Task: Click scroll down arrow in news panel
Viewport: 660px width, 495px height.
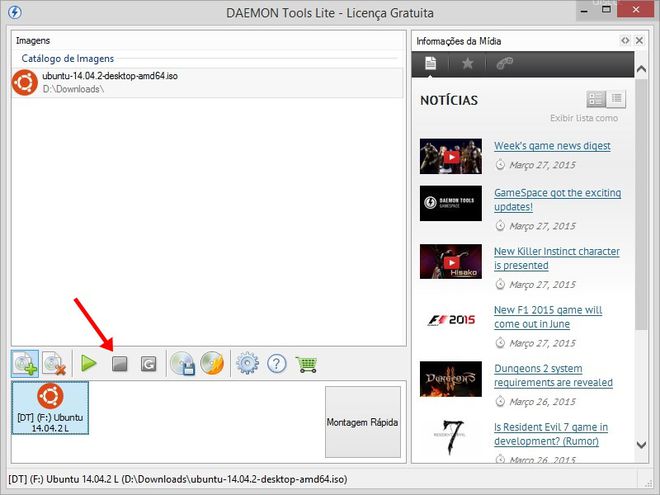Action: pyautogui.click(x=641, y=444)
